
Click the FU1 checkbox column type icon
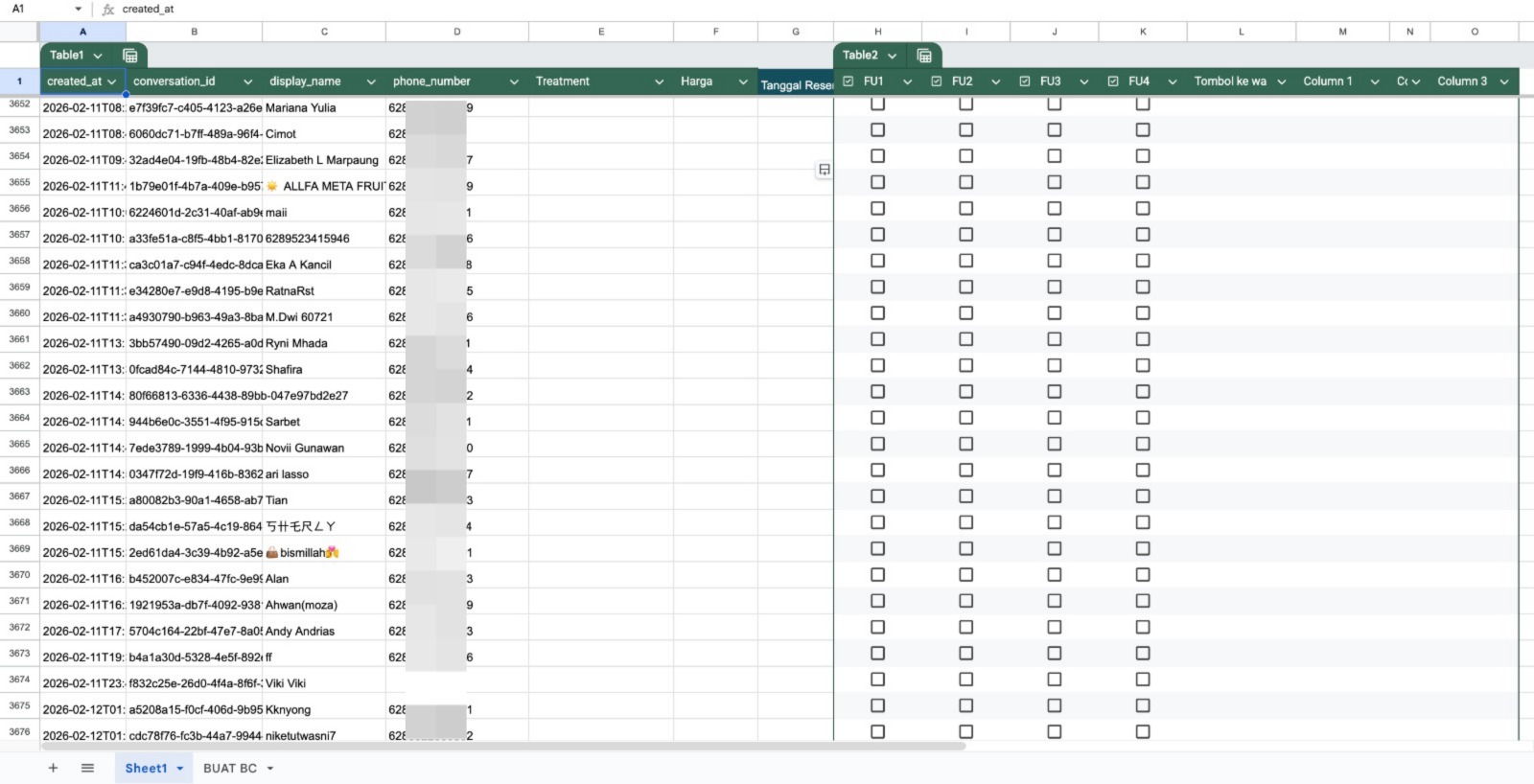coord(848,81)
